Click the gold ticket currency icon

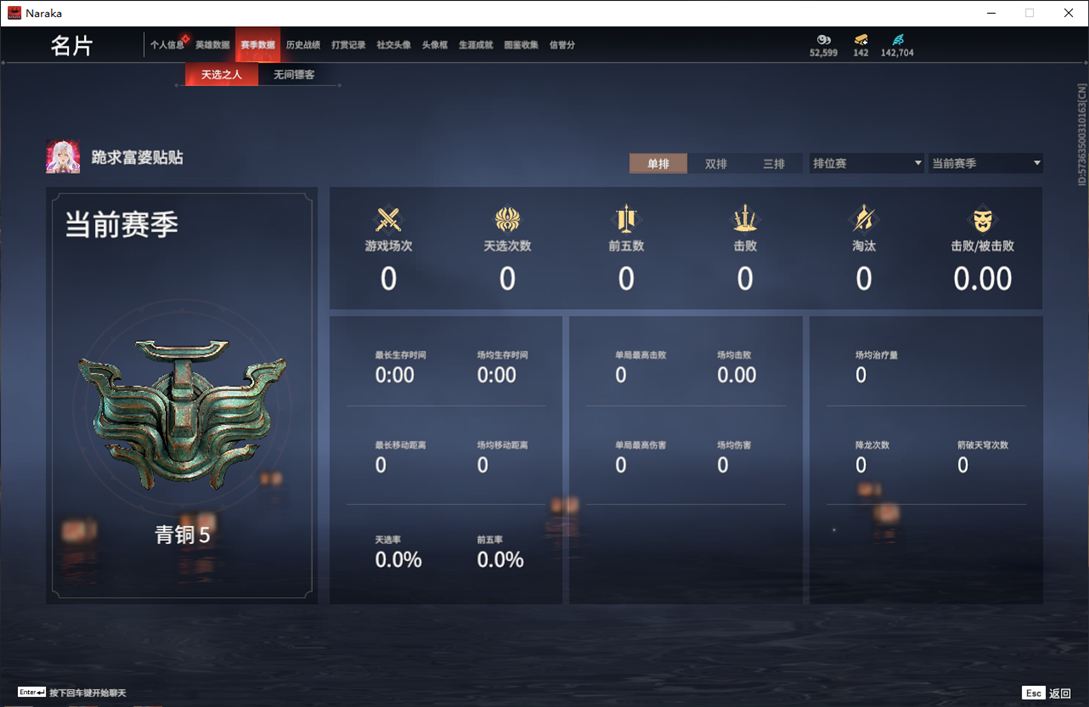tap(861, 40)
